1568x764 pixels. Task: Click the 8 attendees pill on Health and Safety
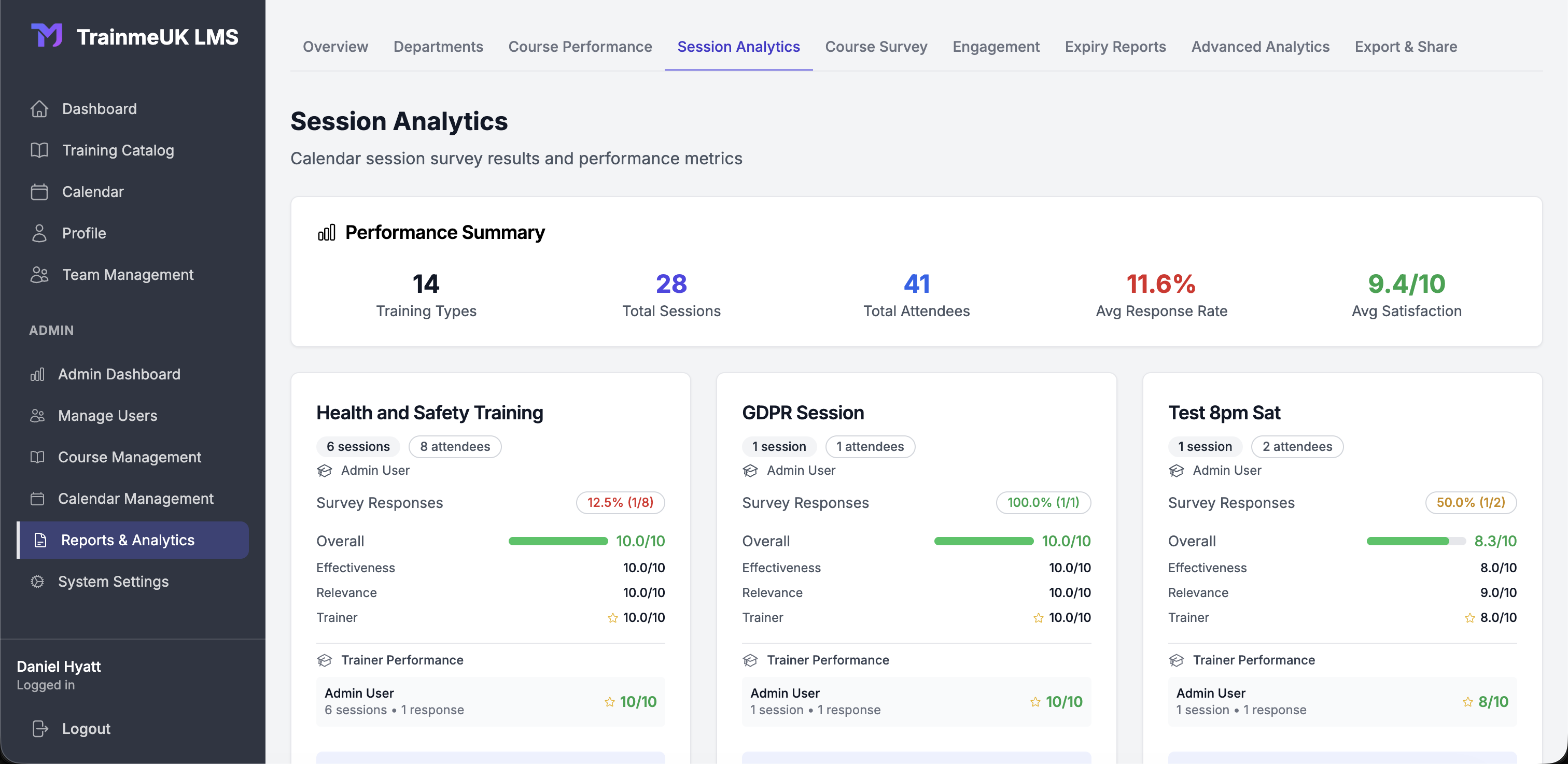[455, 446]
